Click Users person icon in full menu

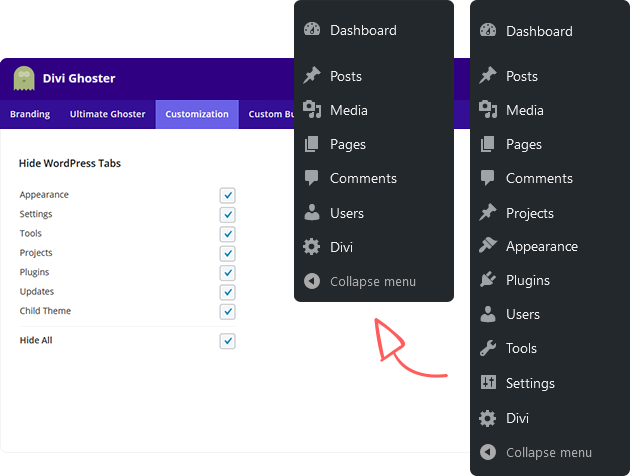pyautogui.click(x=488, y=314)
